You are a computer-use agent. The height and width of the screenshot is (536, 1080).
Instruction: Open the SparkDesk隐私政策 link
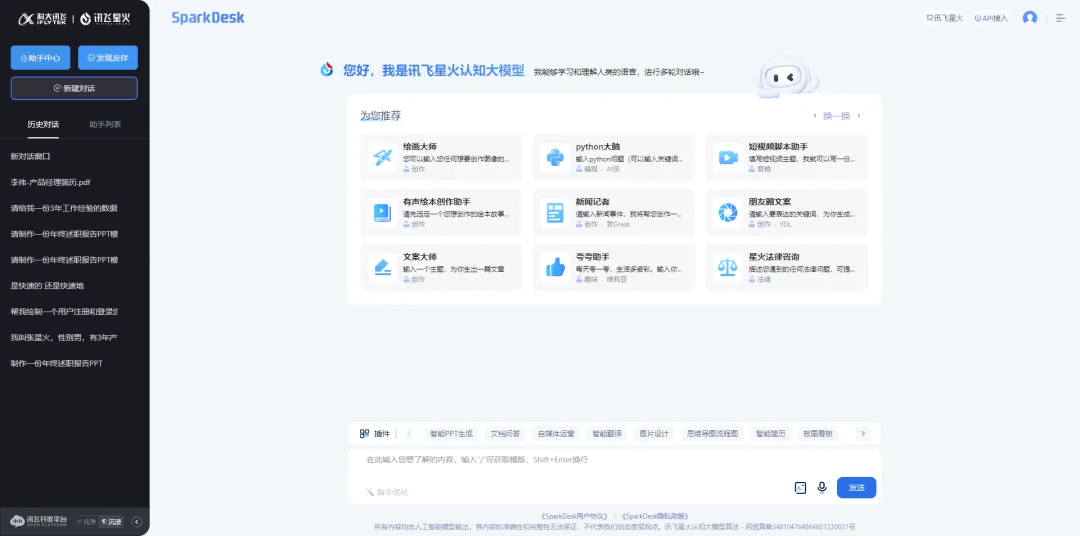pos(655,516)
